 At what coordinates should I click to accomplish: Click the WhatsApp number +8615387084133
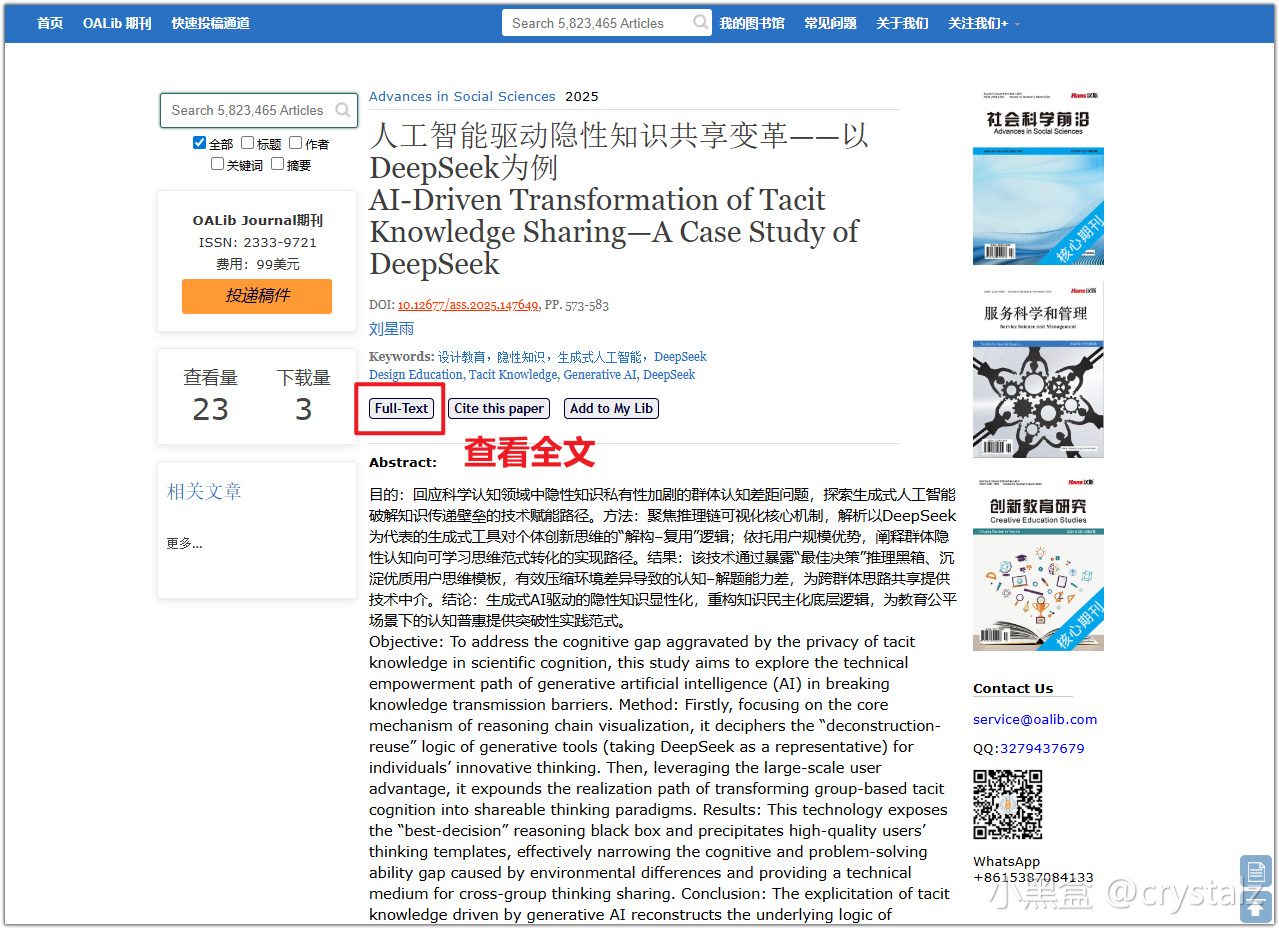click(1033, 877)
